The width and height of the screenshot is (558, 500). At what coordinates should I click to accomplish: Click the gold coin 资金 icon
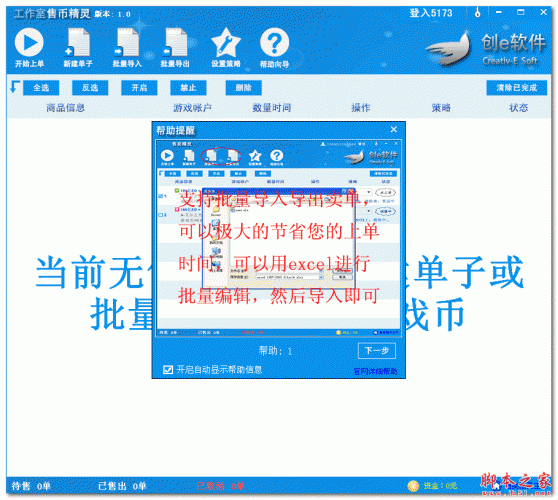coord(413,486)
